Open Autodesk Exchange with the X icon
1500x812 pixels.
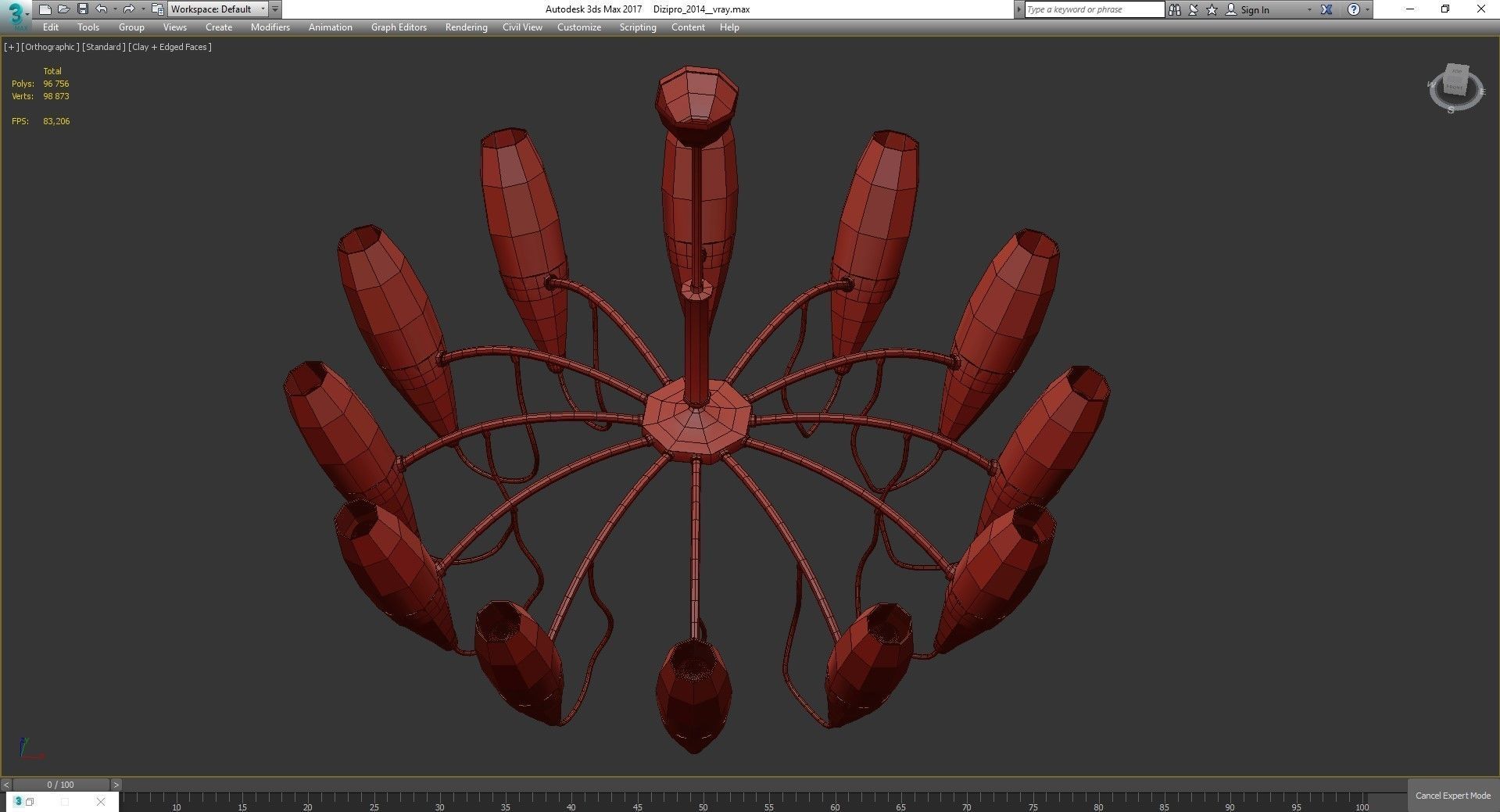tap(1326, 9)
